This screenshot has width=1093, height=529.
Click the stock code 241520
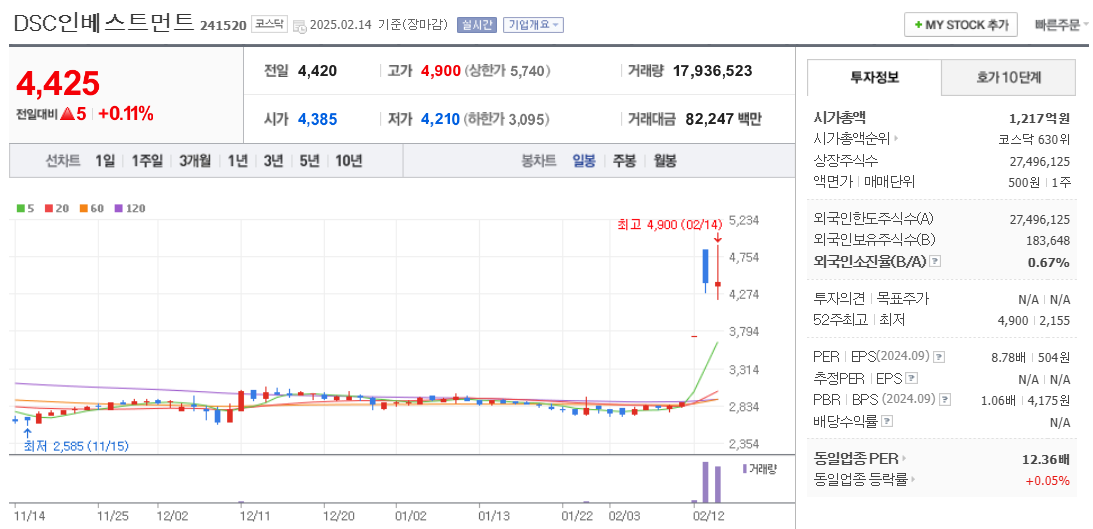point(223,25)
